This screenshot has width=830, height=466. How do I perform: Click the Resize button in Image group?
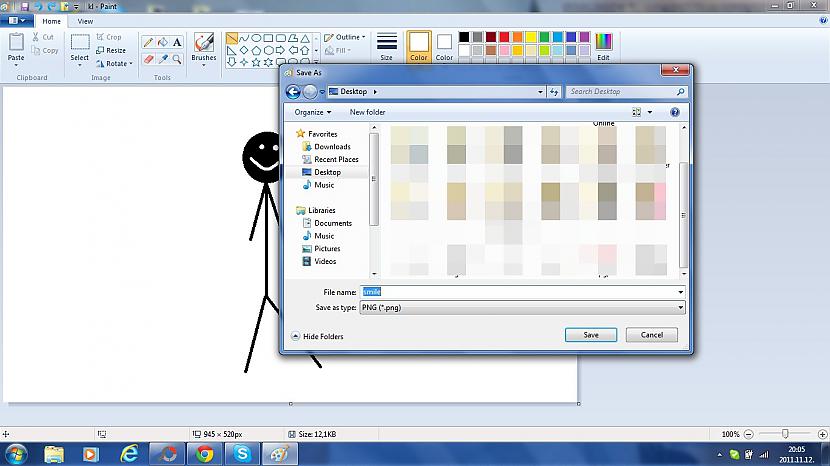coord(111,50)
